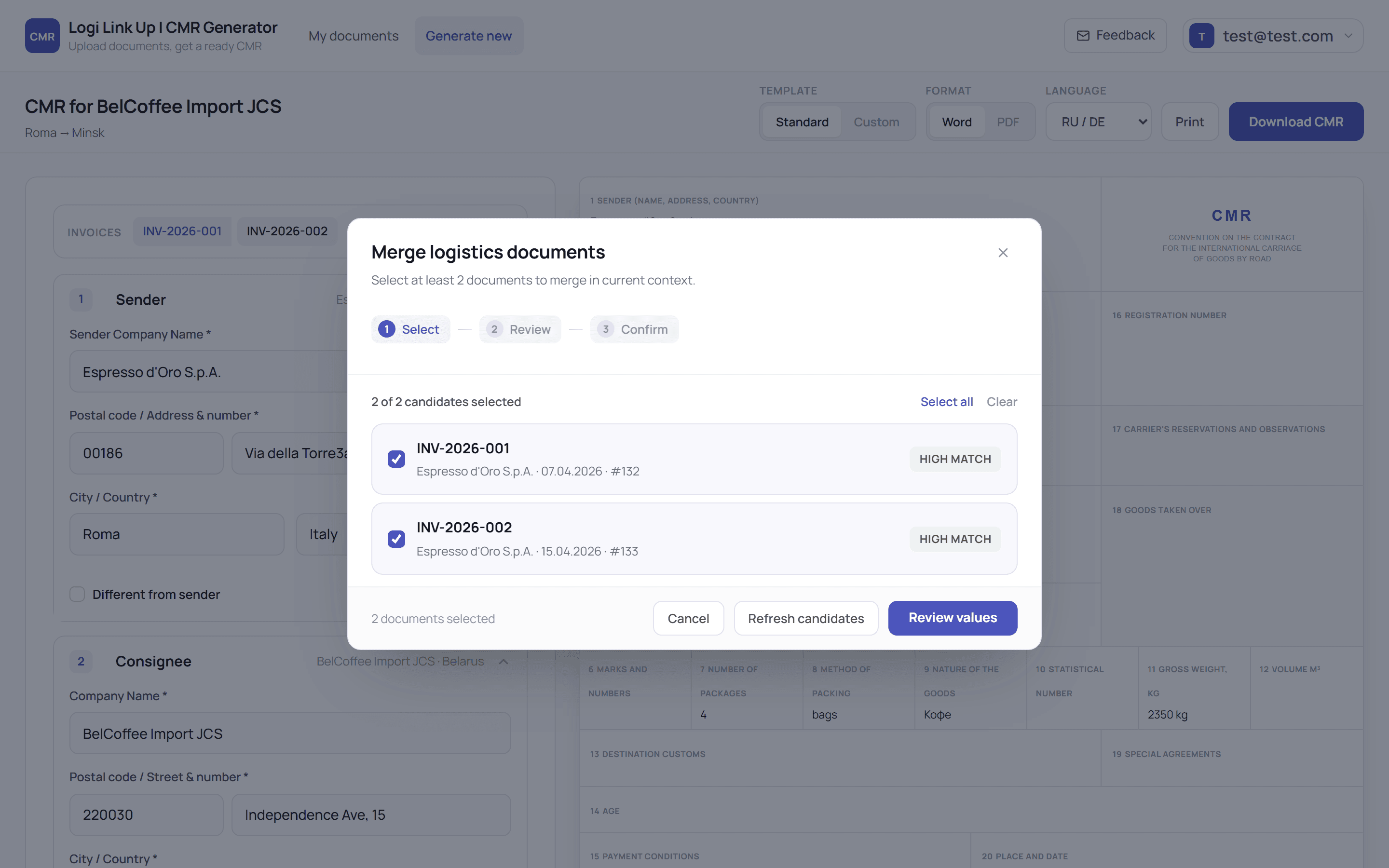Choose the Custom template option

tap(876, 122)
